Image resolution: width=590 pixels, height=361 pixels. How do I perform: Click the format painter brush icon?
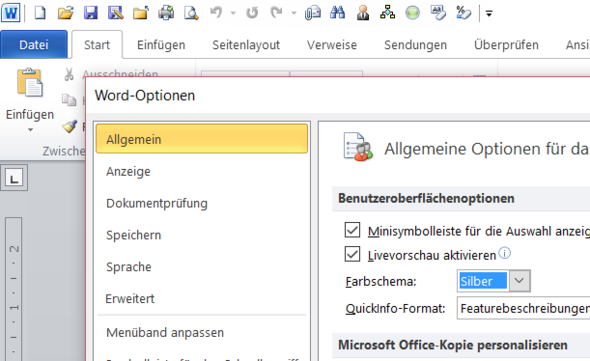click(x=70, y=126)
